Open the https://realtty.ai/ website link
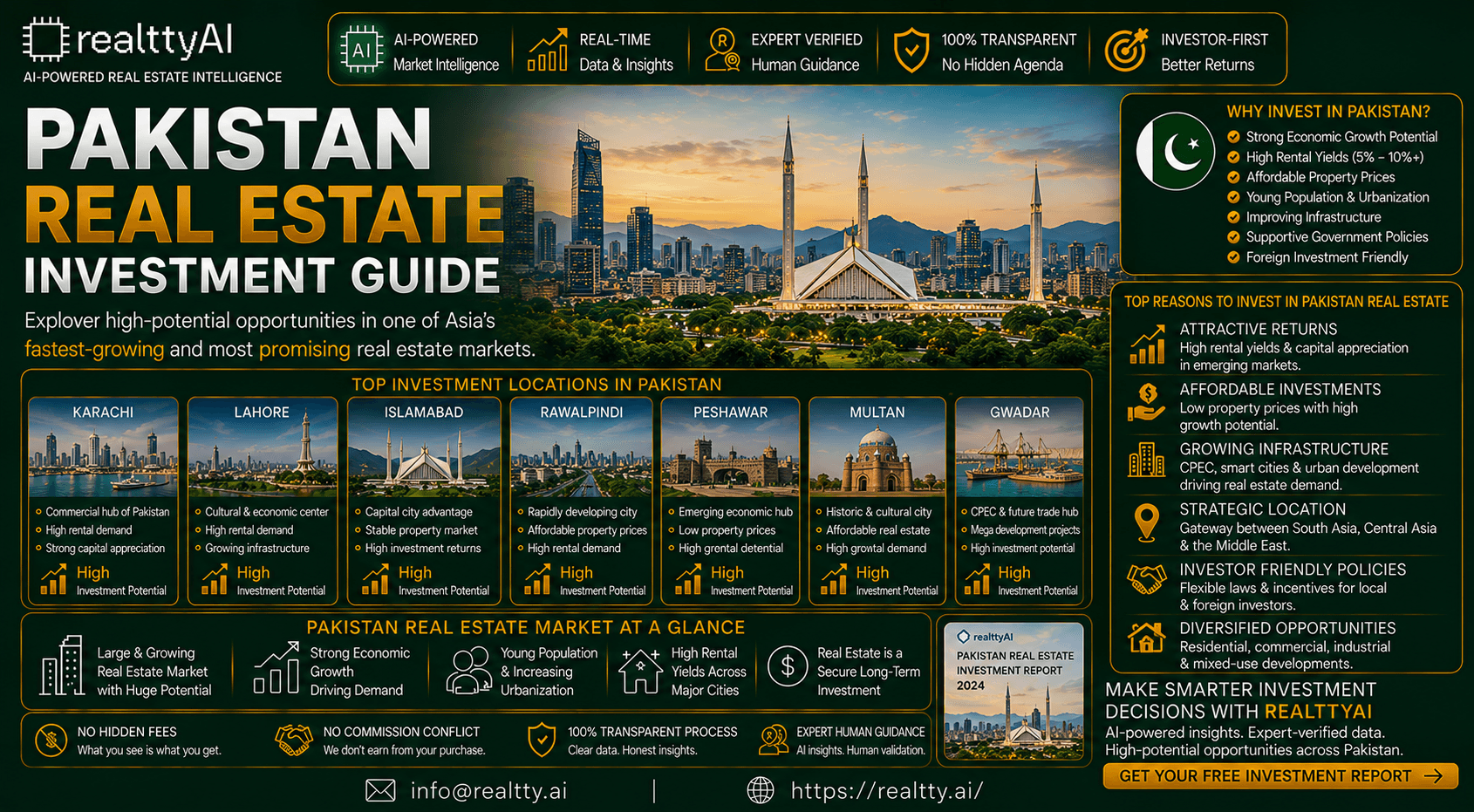1474x812 pixels. click(x=887, y=791)
